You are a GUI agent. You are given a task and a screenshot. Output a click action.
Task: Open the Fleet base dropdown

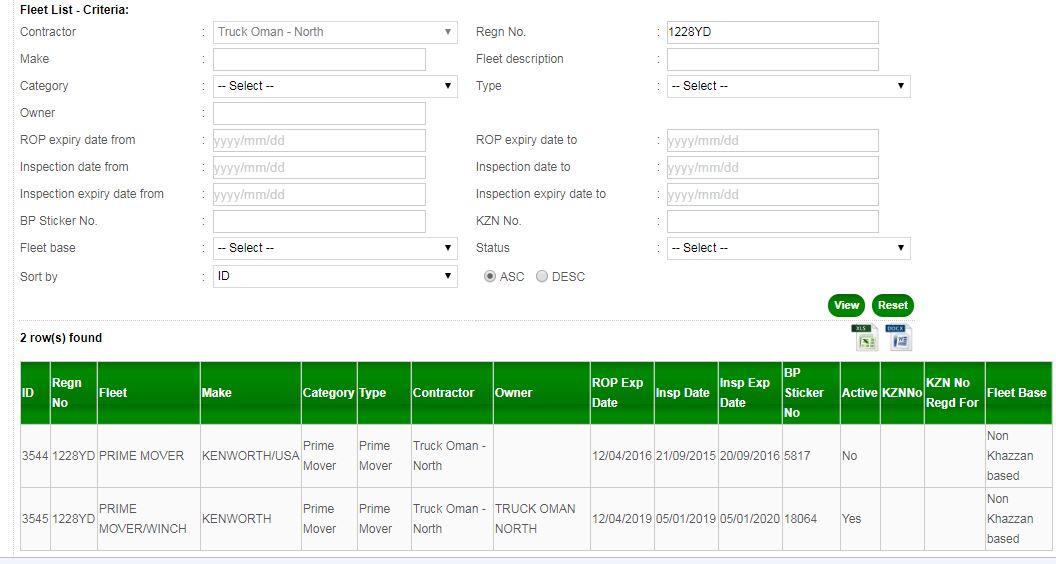tap(335, 248)
